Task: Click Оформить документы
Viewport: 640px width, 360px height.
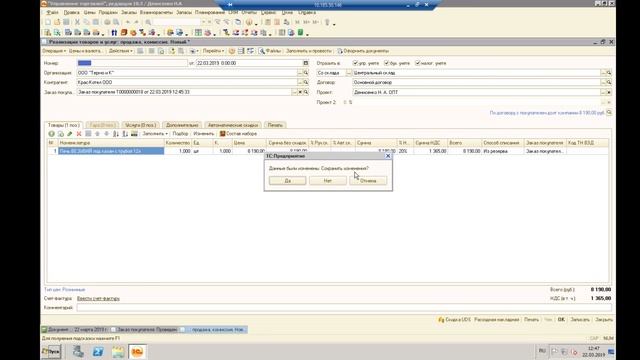Action: click(363, 51)
